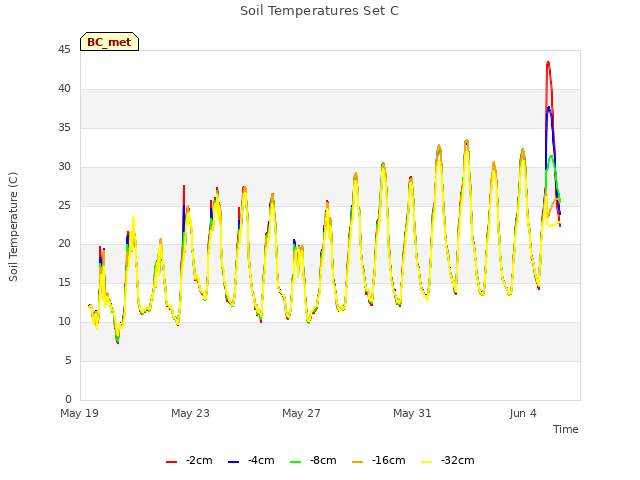The height and width of the screenshot is (480, 640).
Task: Click the May 23 x-axis label
Action: tap(190, 413)
